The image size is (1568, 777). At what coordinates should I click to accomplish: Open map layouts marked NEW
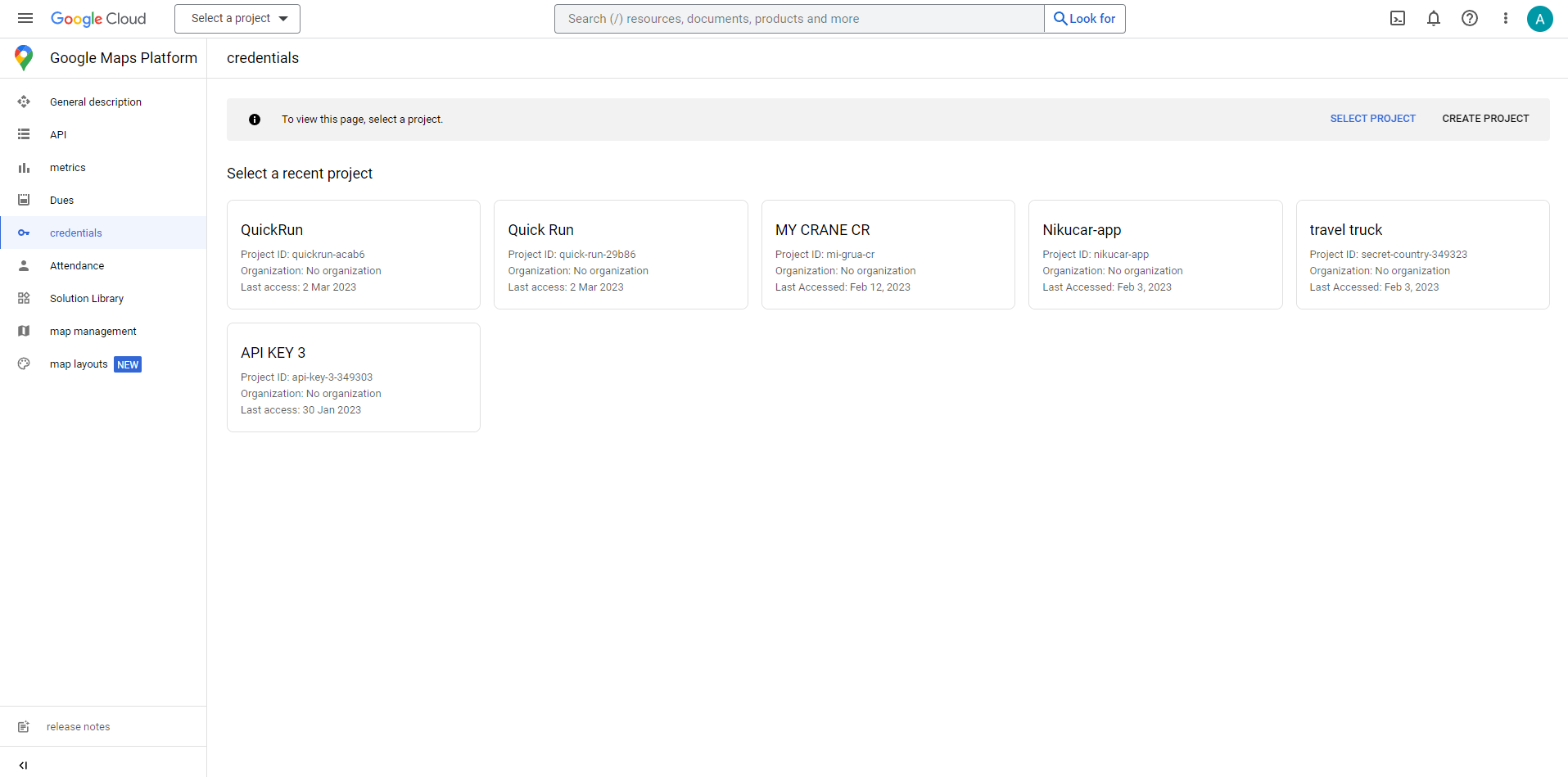[x=79, y=364]
